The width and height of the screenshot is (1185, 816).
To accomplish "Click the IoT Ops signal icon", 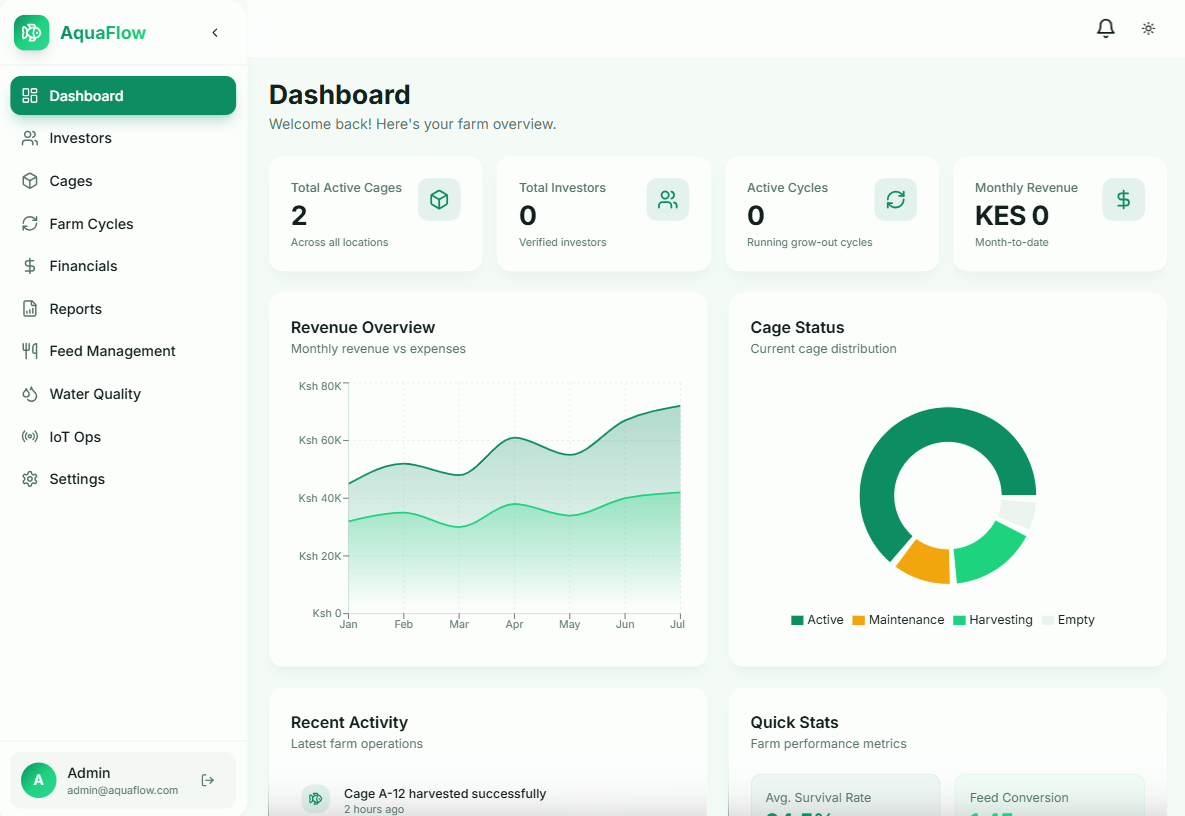I will tap(29, 437).
